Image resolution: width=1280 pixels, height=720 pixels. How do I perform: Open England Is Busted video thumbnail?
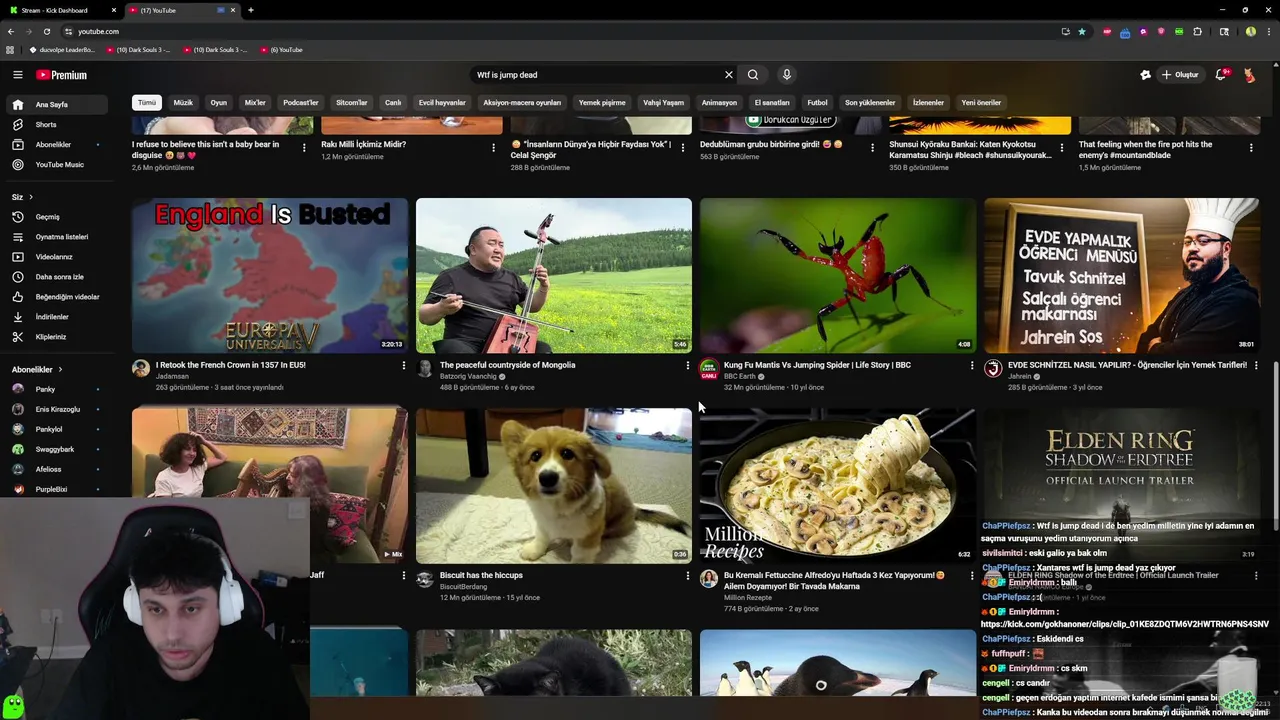pyautogui.click(x=270, y=275)
